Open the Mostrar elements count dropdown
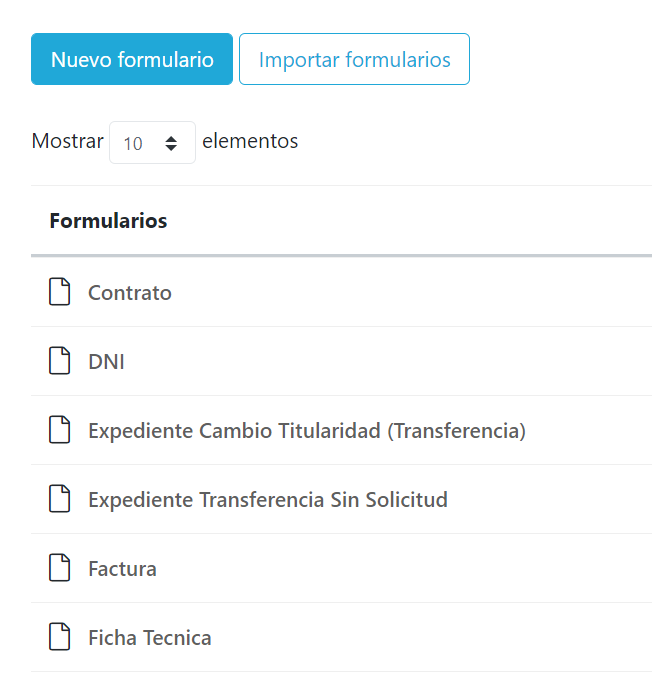The width and height of the screenshot is (652, 677). (x=152, y=143)
